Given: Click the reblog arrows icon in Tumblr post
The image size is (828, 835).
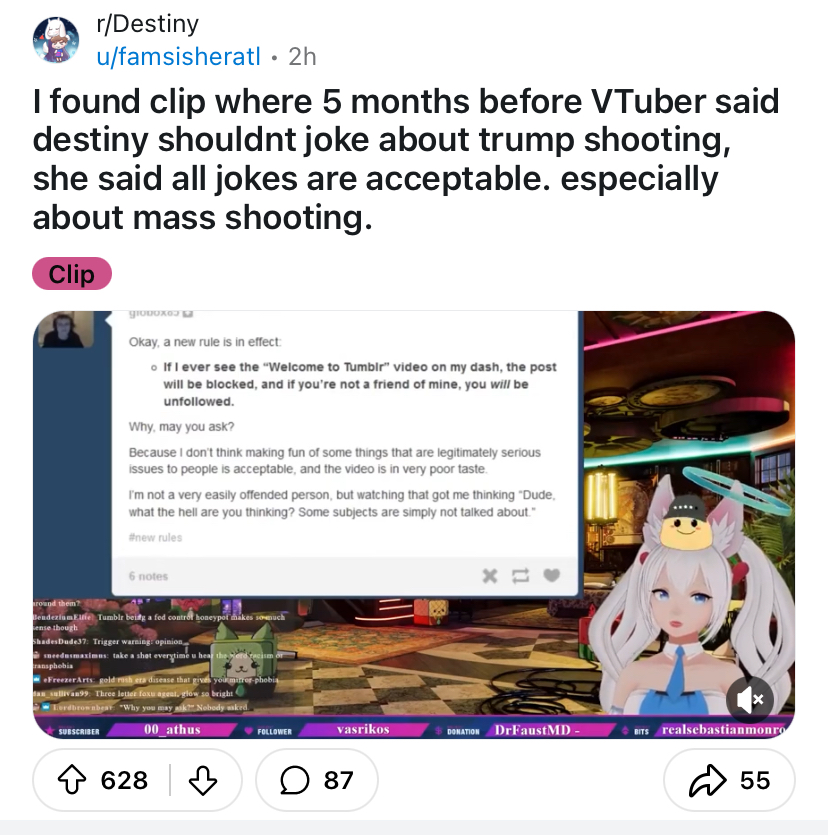Looking at the screenshot, I should [520, 576].
